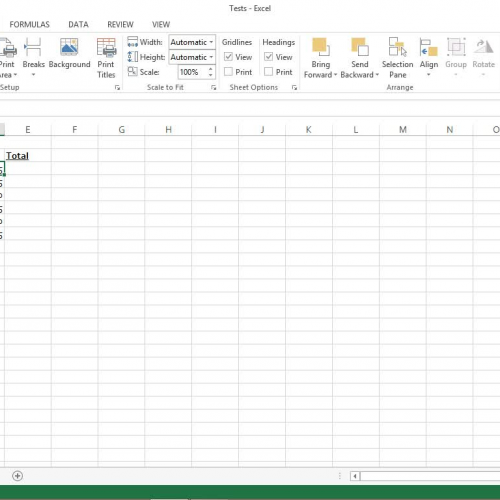Select column L header
The image size is (500, 500).
coord(356,130)
